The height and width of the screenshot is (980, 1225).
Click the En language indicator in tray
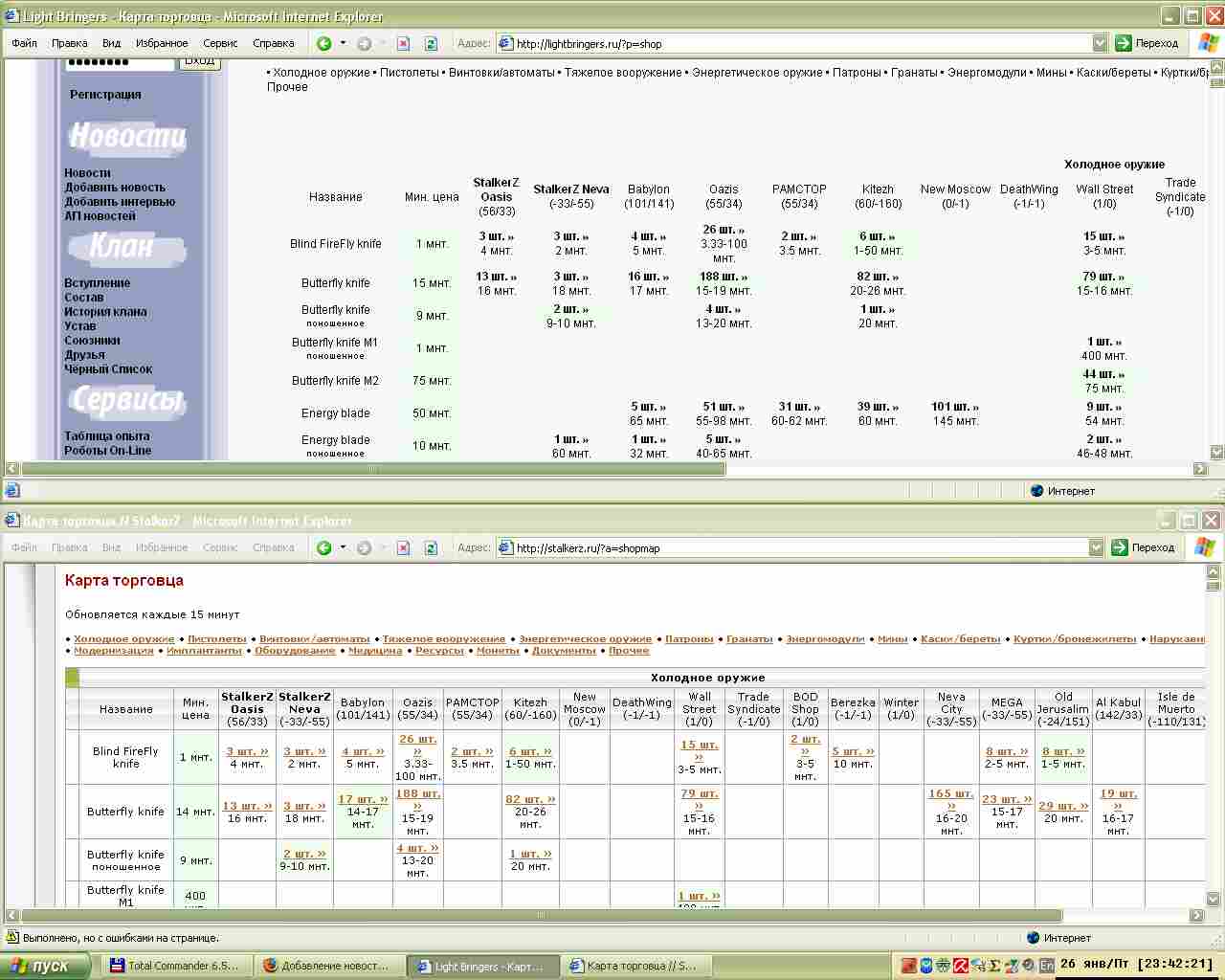pos(1046,966)
